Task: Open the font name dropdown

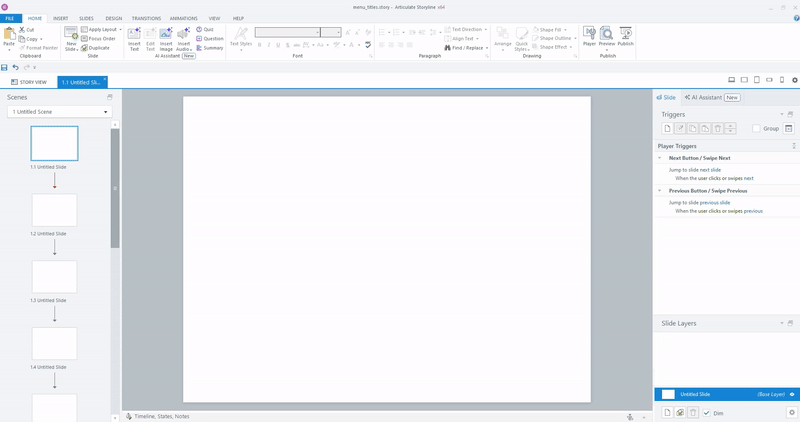Action: click(317, 33)
